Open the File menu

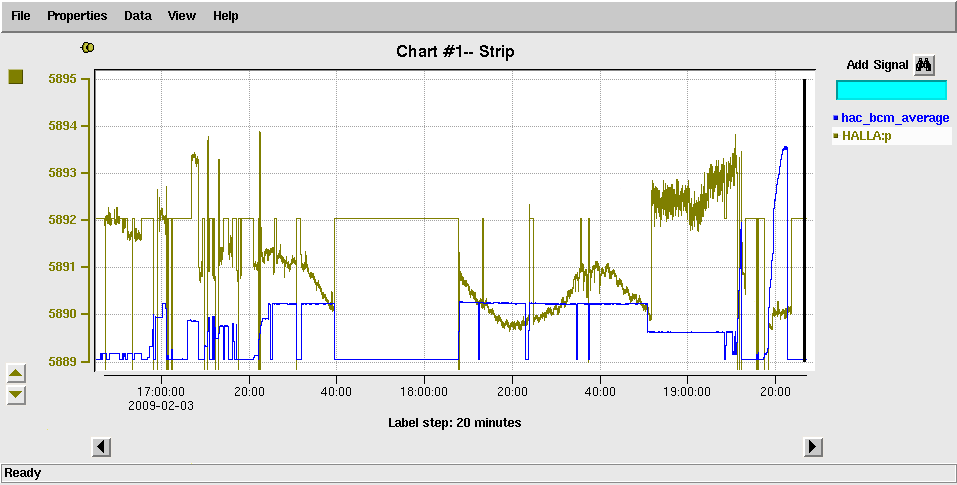pyautogui.click(x=20, y=16)
